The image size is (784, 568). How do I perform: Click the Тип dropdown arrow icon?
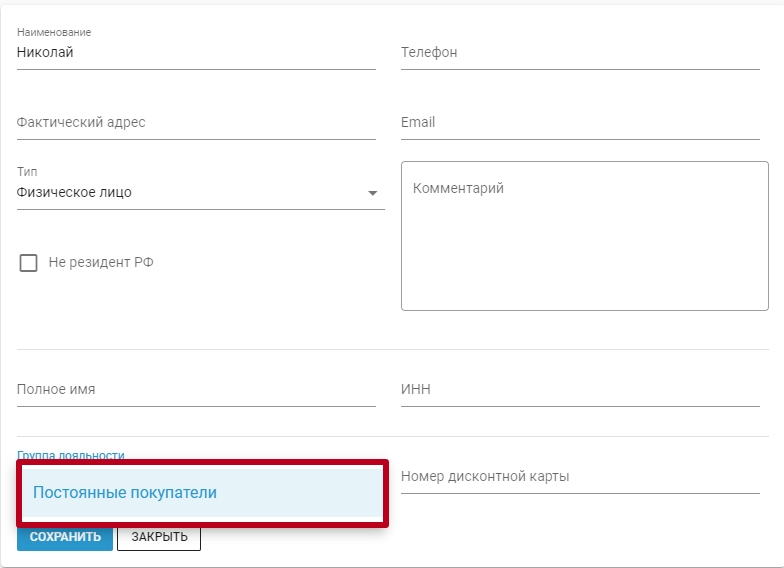[372, 193]
